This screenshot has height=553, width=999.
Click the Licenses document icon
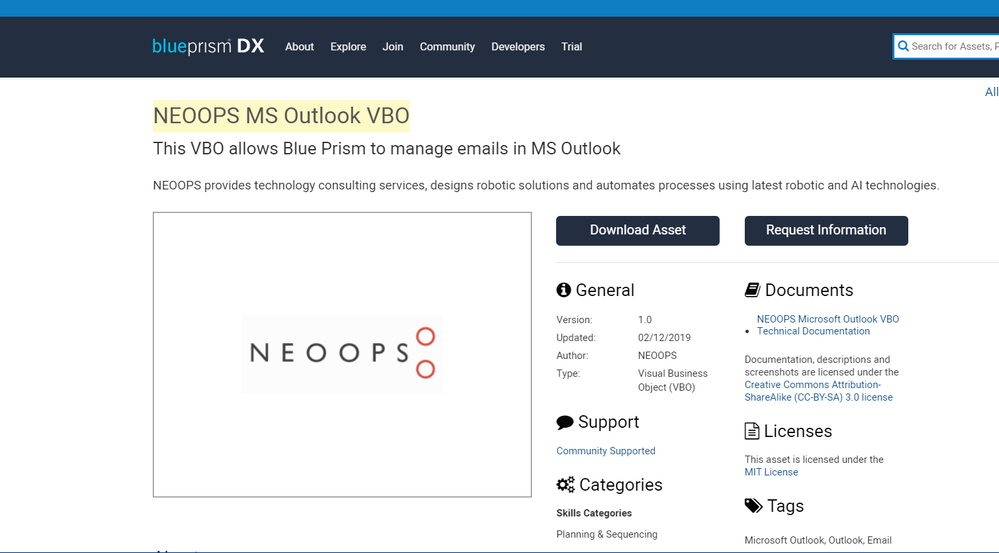coord(752,431)
